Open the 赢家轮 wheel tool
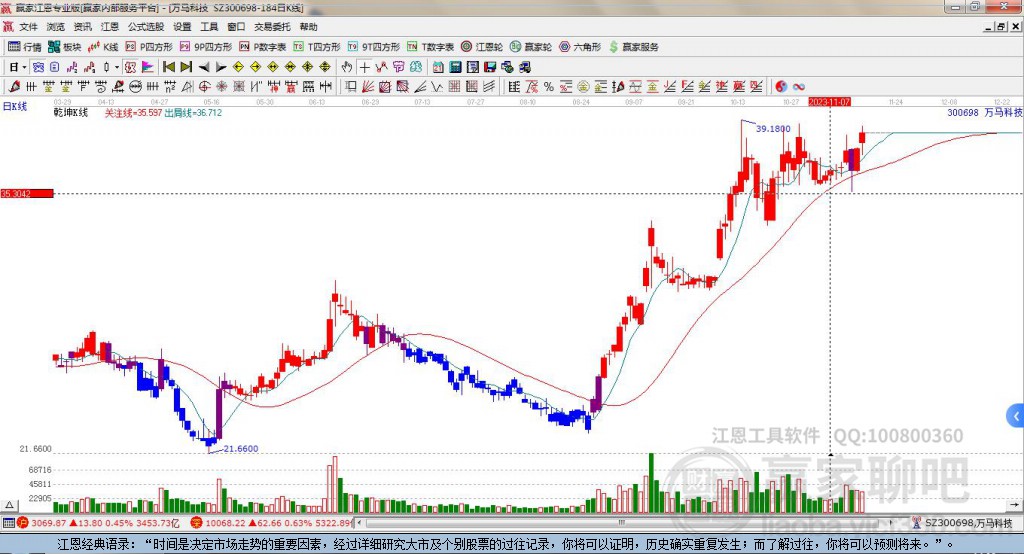 click(531, 47)
